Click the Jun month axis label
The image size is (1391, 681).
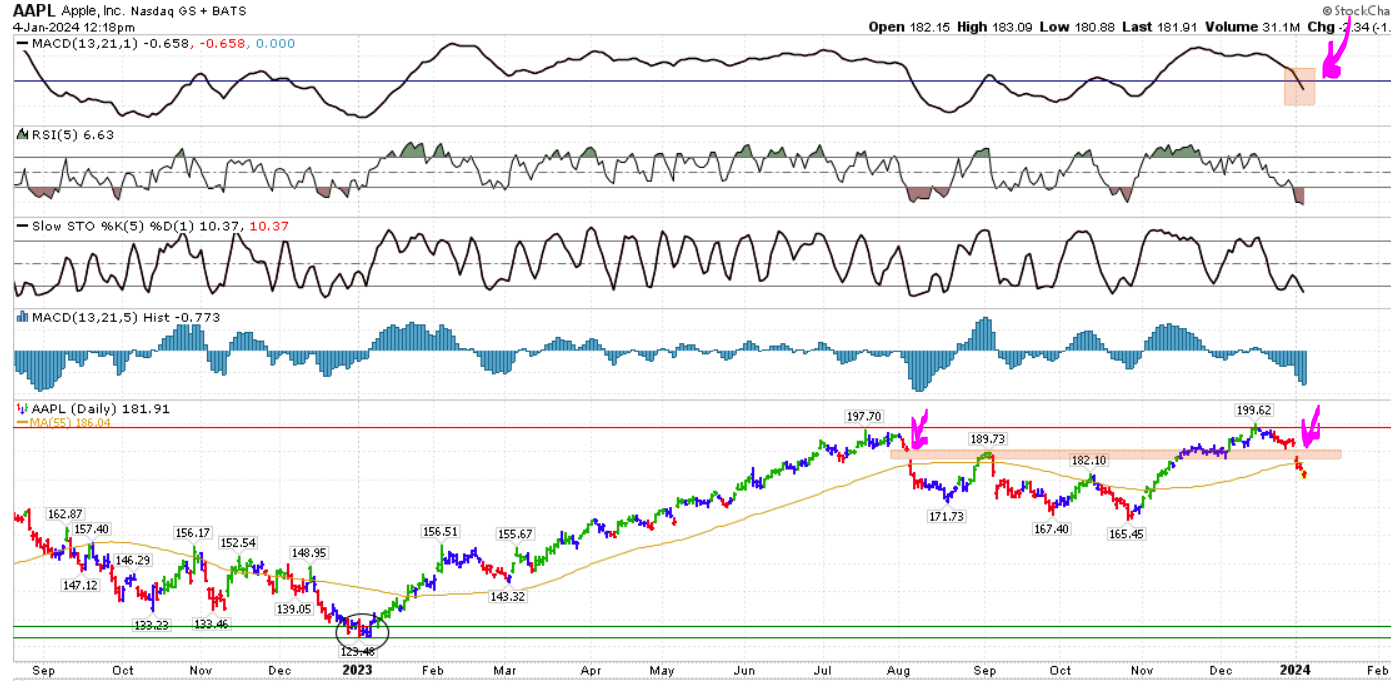click(x=744, y=671)
